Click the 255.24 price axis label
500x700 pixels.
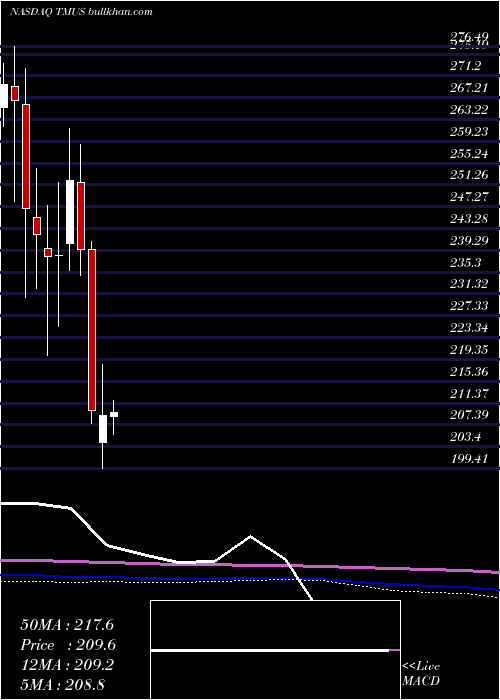pos(469,154)
